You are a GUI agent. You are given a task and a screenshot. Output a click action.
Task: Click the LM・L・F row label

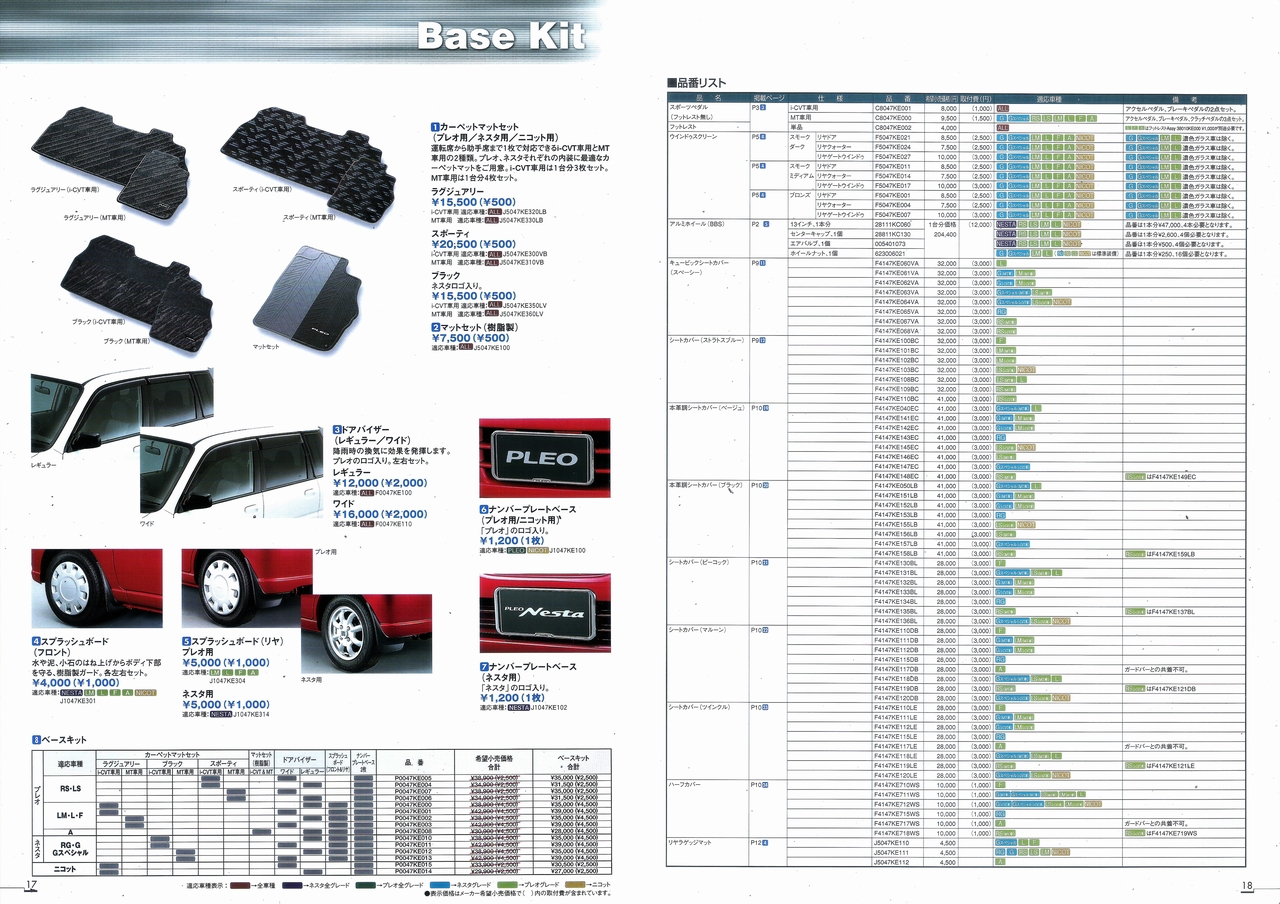pyautogui.click(x=70, y=816)
